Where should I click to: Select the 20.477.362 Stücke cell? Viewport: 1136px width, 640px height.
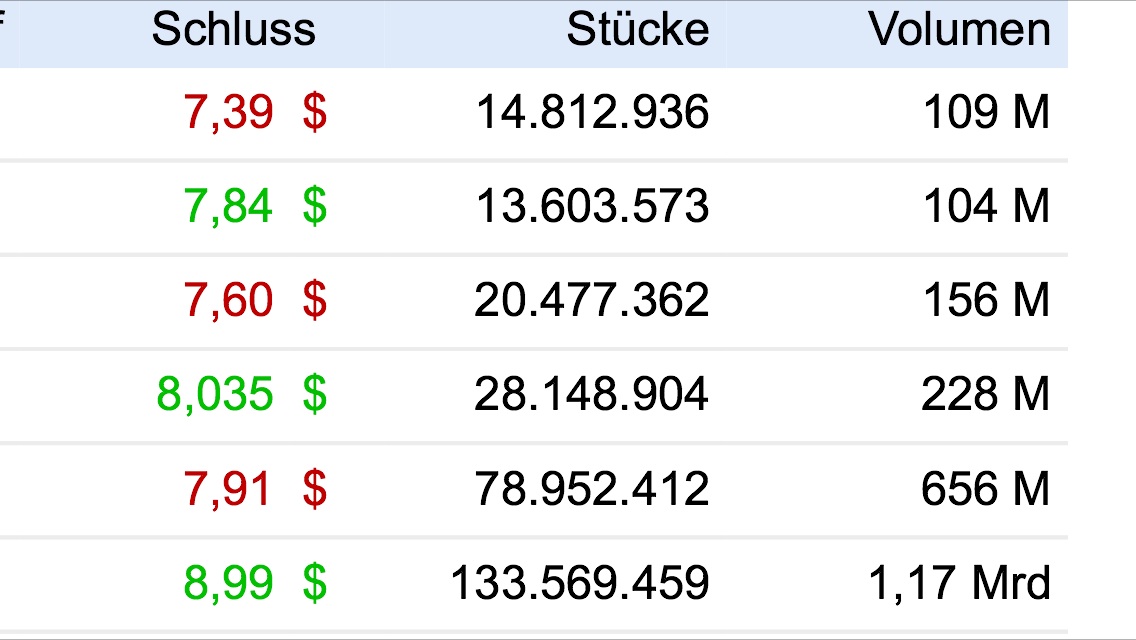[592, 301]
